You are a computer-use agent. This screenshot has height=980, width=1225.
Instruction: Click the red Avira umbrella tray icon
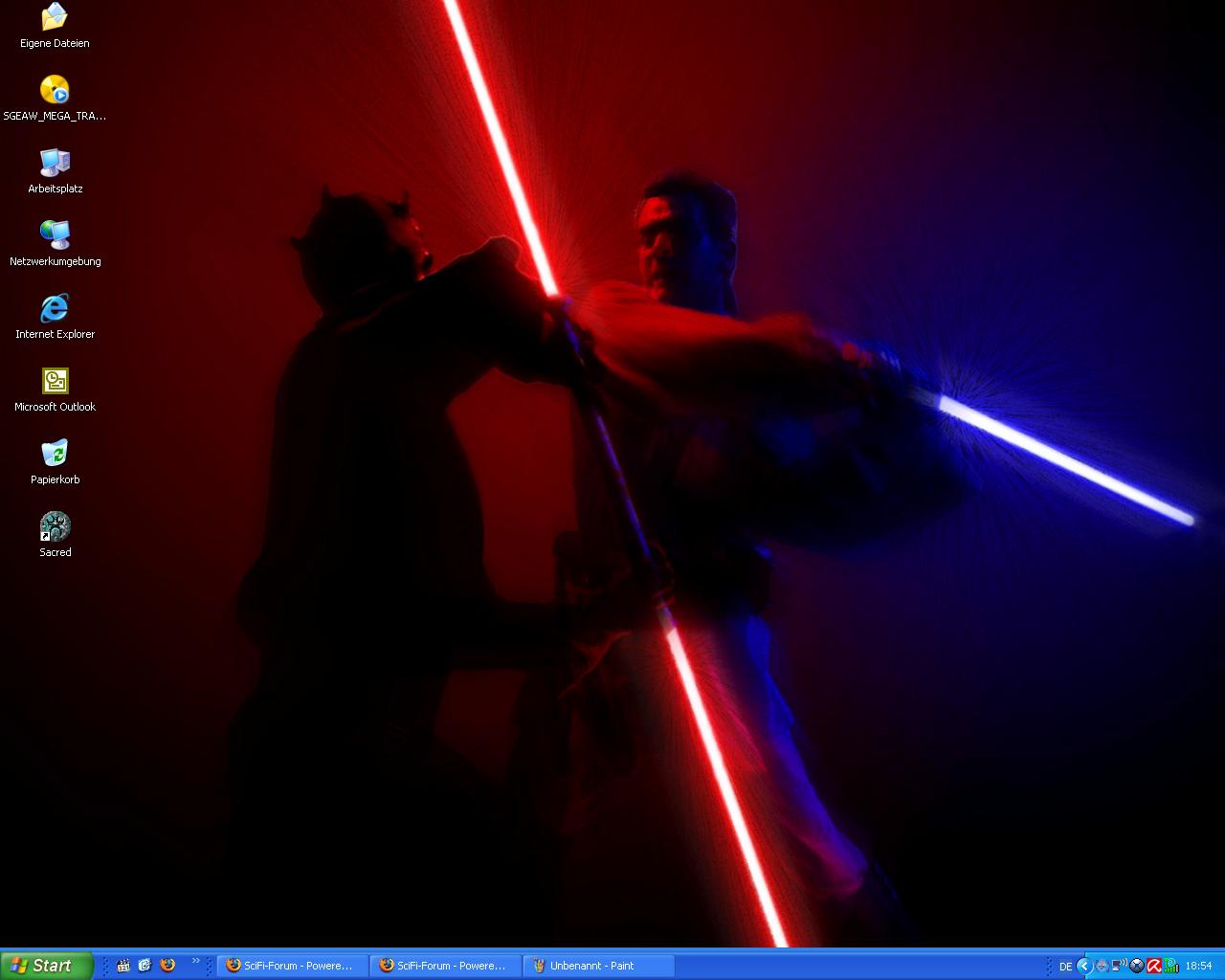tap(1154, 966)
